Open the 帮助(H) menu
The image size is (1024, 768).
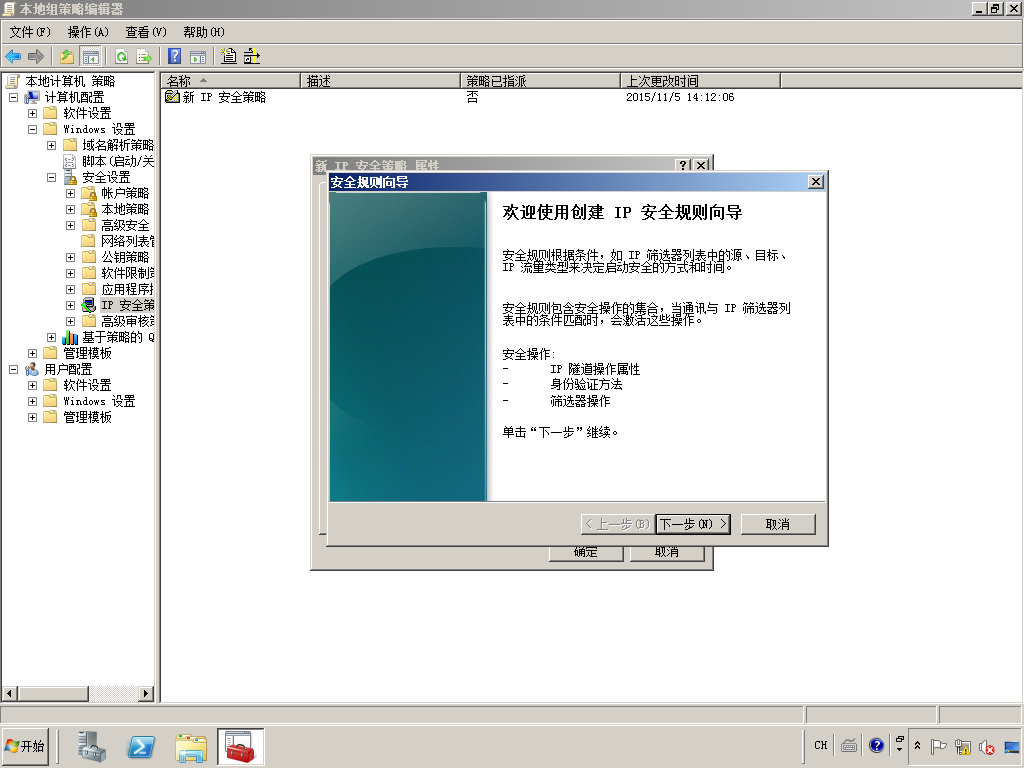[203, 32]
